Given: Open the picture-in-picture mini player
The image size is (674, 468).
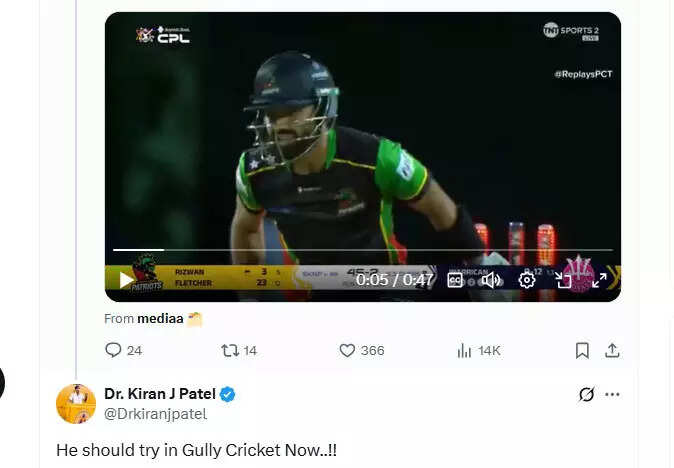Looking at the screenshot, I should pyautogui.click(x=563, y=280).
